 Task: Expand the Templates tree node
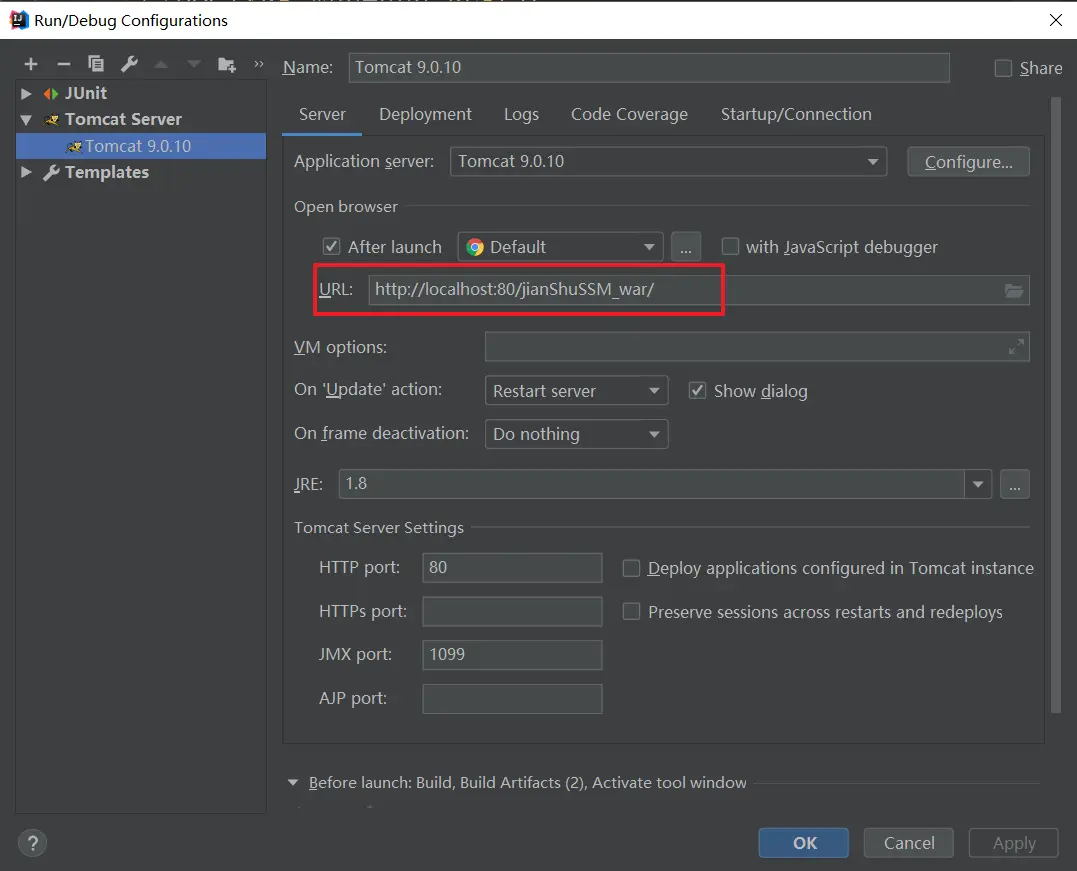[26, 172]
